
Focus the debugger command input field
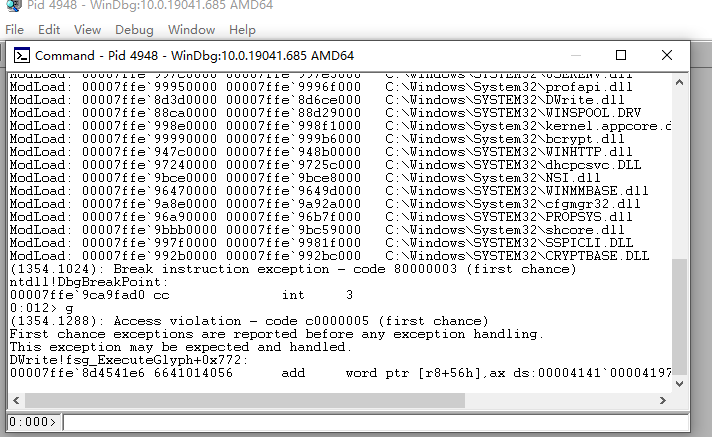coord(376,422)
